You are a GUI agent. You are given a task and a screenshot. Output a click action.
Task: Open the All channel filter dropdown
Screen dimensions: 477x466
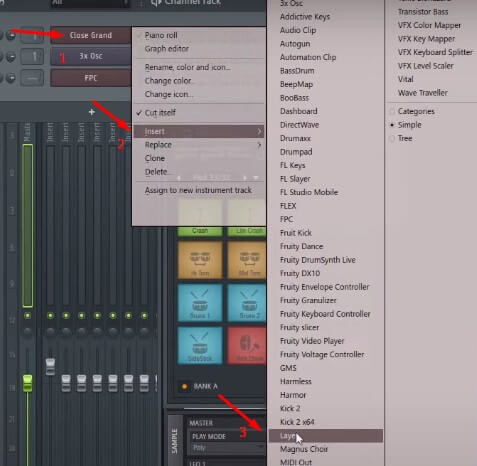[x=89, y=3]
